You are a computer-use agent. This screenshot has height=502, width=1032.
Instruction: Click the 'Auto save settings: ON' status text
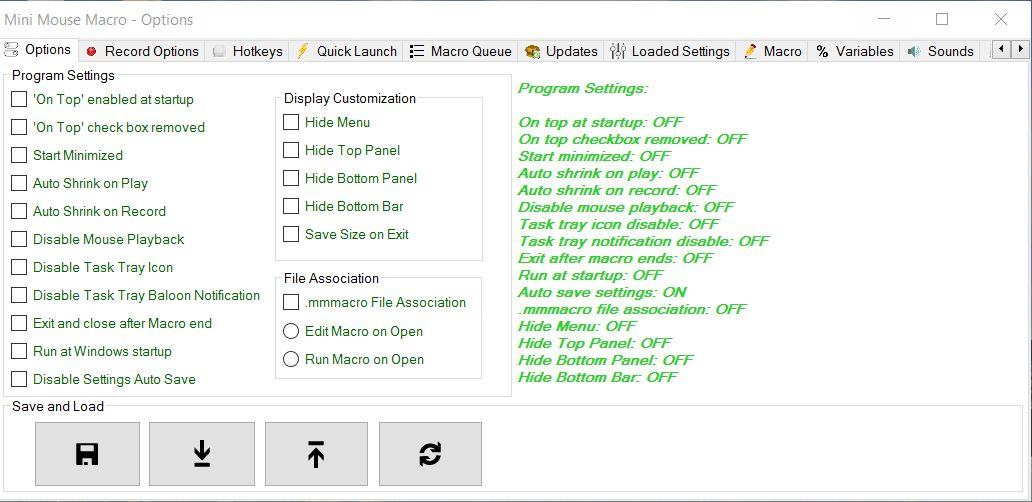point(602,292)
